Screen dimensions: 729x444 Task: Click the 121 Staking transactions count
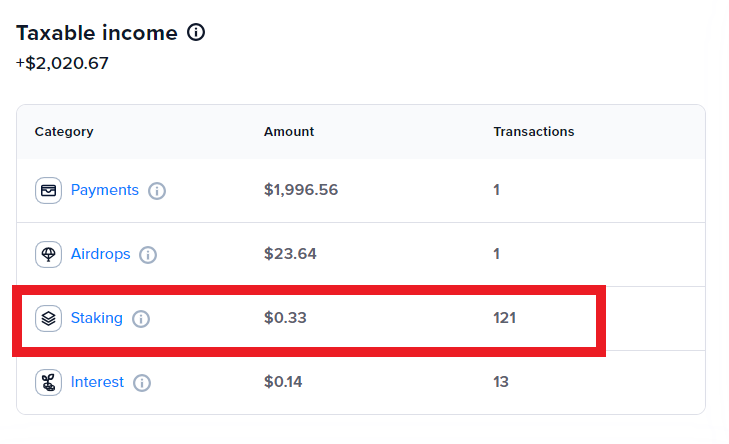(x=505, y=318)
